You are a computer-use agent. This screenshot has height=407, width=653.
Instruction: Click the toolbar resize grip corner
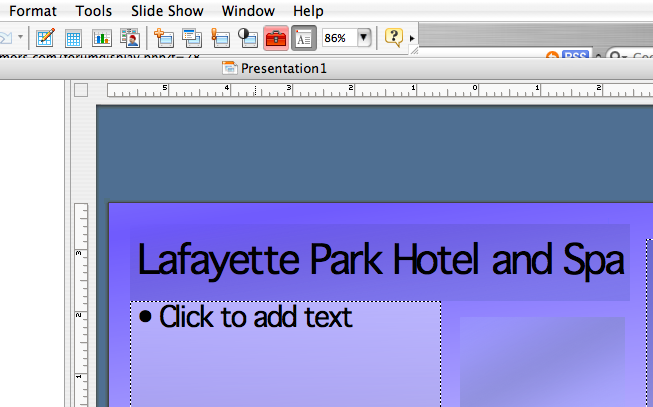414,50
